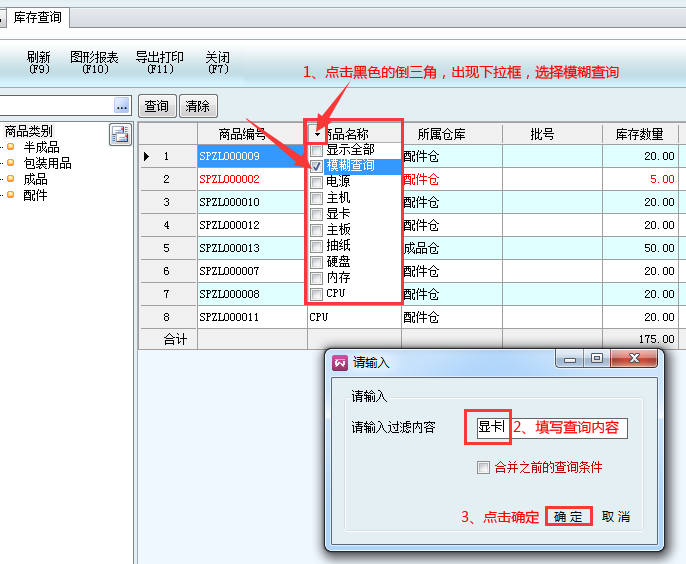This screenshot has height=564, width=686.
Task: Open the 商品名称 column filter triangle
Action: click(x=317, y=134)
